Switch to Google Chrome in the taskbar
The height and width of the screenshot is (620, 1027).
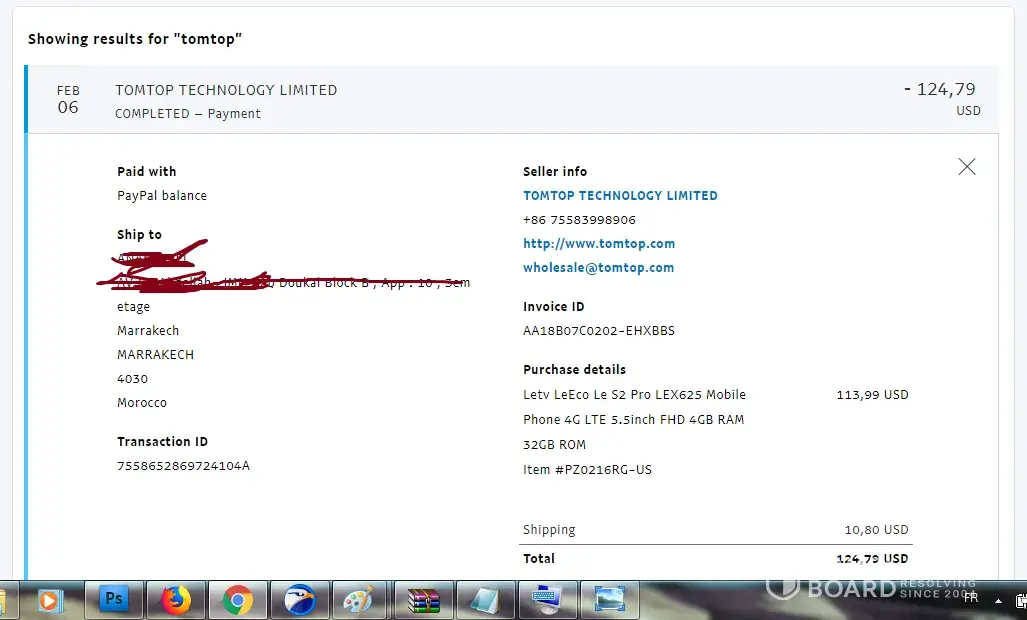point(238,599)
